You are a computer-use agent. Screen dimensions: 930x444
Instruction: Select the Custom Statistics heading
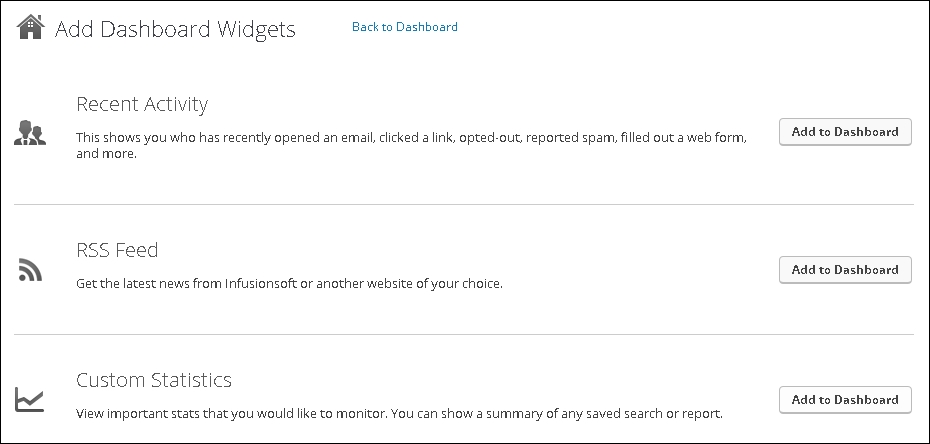click(154, 380)
